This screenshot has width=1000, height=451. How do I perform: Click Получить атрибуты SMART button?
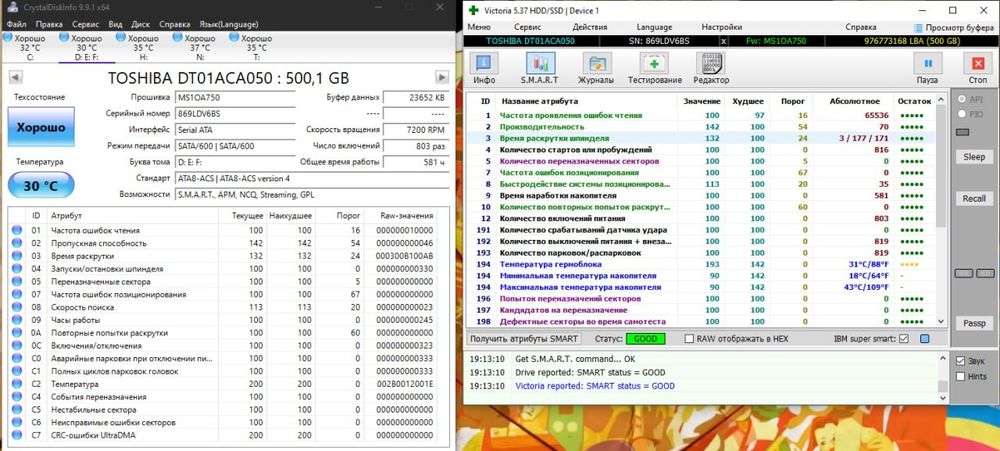[525, 339]
